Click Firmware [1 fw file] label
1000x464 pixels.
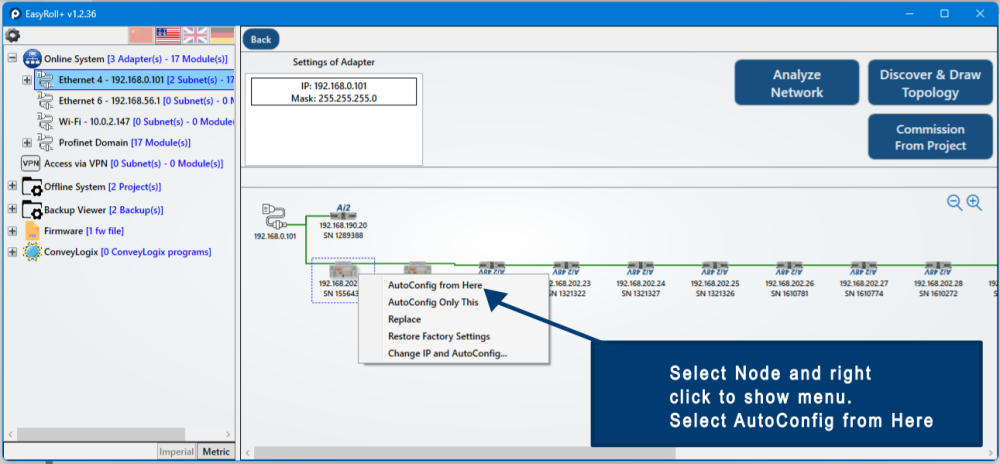pyautogui.click(x=84, y=231)
